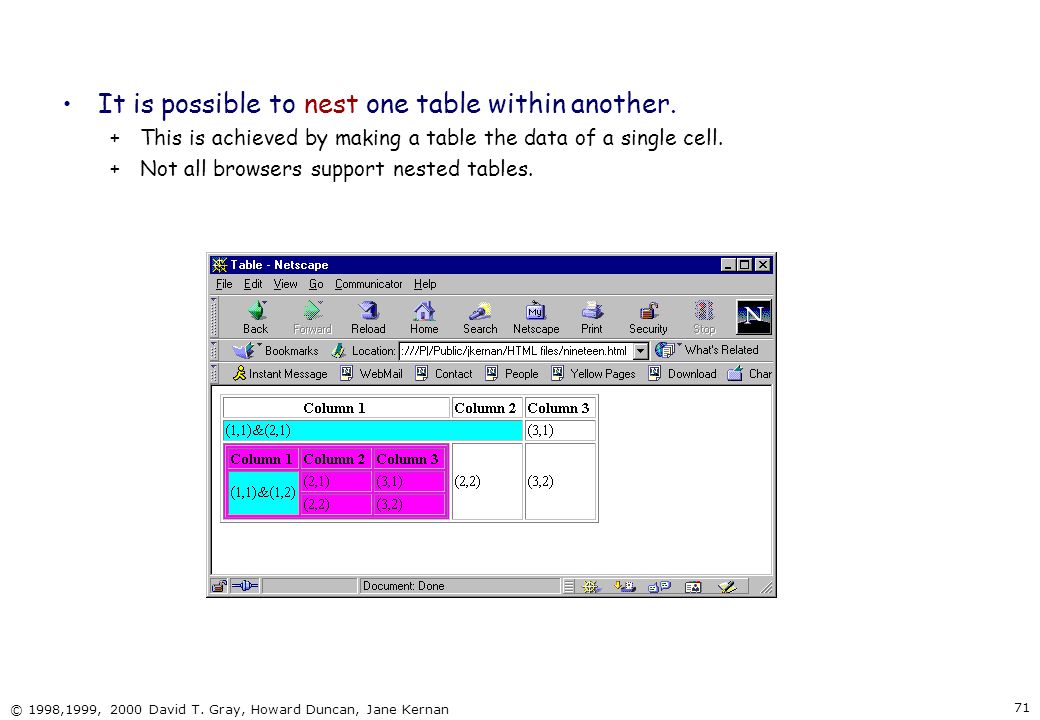Click the Stop traffic-light icon
This screenshot has height=720, width=1040.
[704, 310]
